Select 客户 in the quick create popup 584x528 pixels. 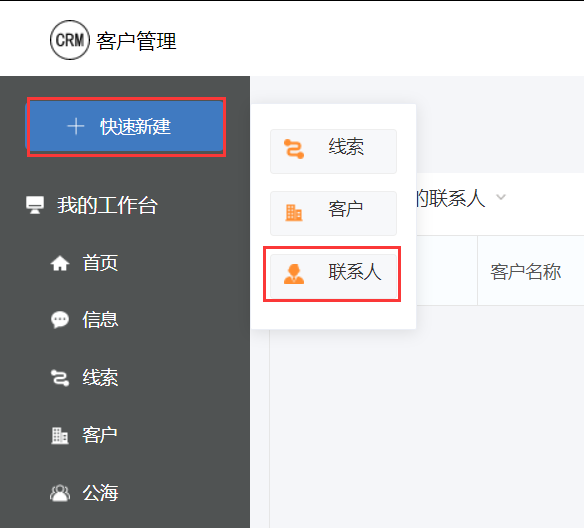pyautogui.click(x=333, y=213)
